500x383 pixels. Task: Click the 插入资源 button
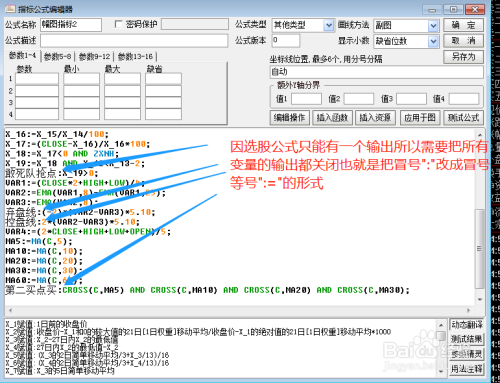(375, 118)
